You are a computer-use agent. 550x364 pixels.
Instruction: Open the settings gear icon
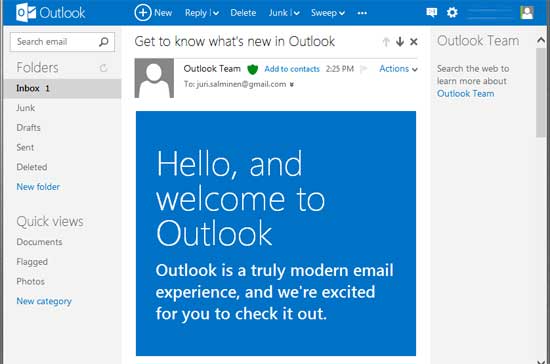[x=452, y=13]
